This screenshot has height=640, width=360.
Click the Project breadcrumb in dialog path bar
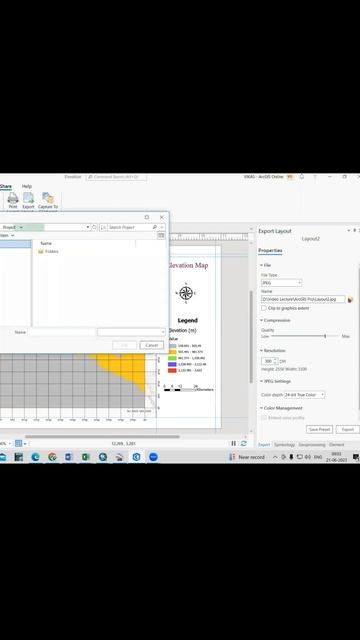pyautogui.click(x=9, y=227)
